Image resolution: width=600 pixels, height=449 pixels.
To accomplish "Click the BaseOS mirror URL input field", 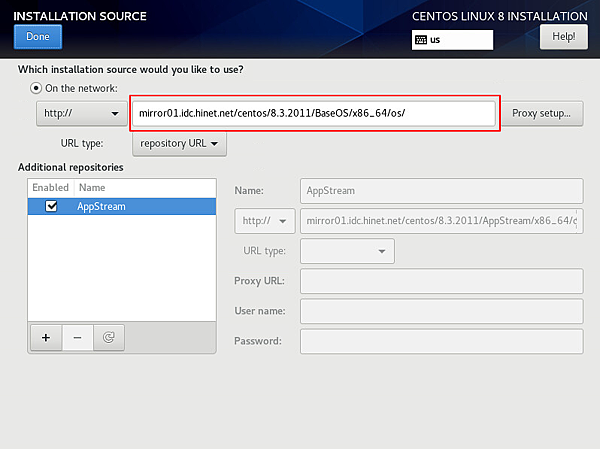I will click(x=314, y=113).
